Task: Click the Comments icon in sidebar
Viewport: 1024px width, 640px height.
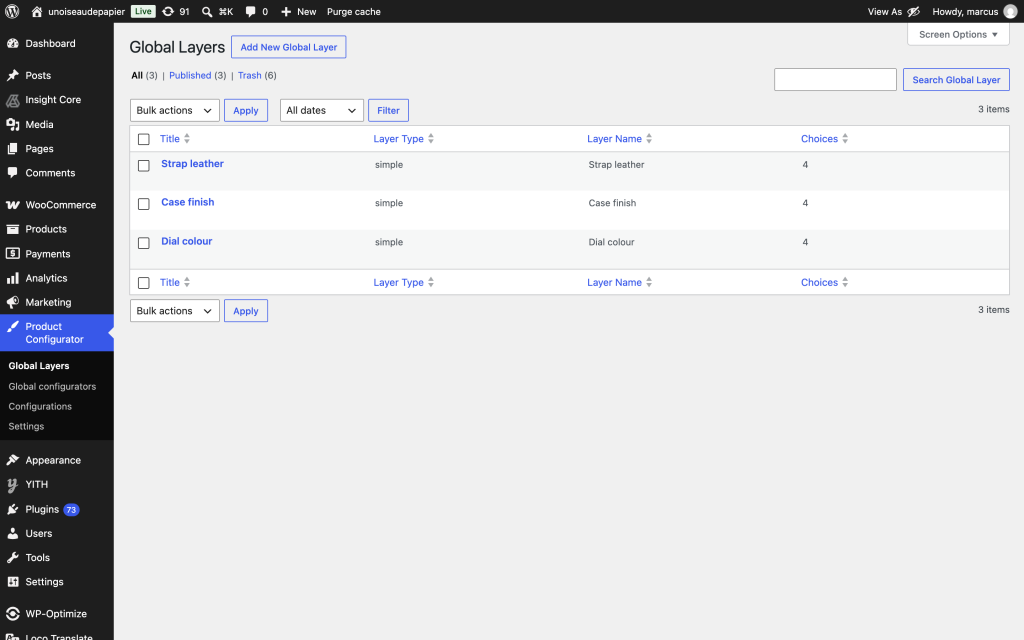Action: (x=12, y=173)
